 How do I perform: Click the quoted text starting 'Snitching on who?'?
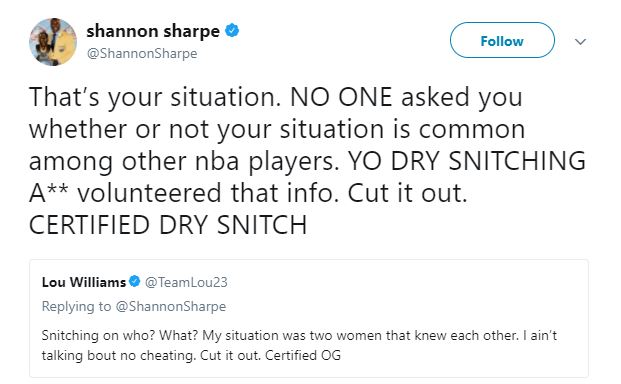[299, 345]
